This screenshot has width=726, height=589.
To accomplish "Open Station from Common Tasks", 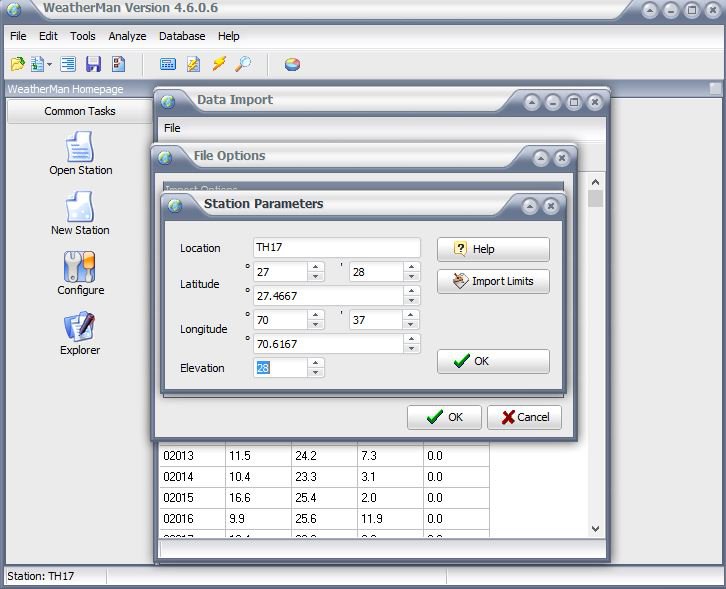I will (x=80, y=155).
